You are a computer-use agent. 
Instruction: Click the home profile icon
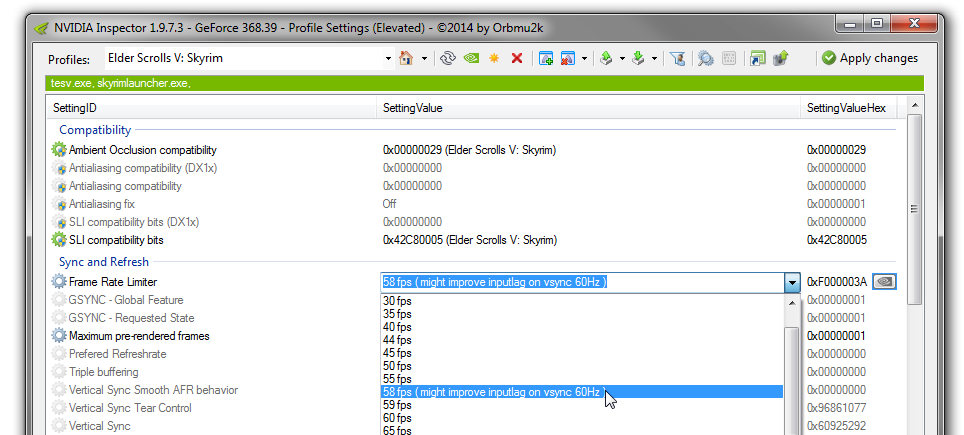pos(406,58)
